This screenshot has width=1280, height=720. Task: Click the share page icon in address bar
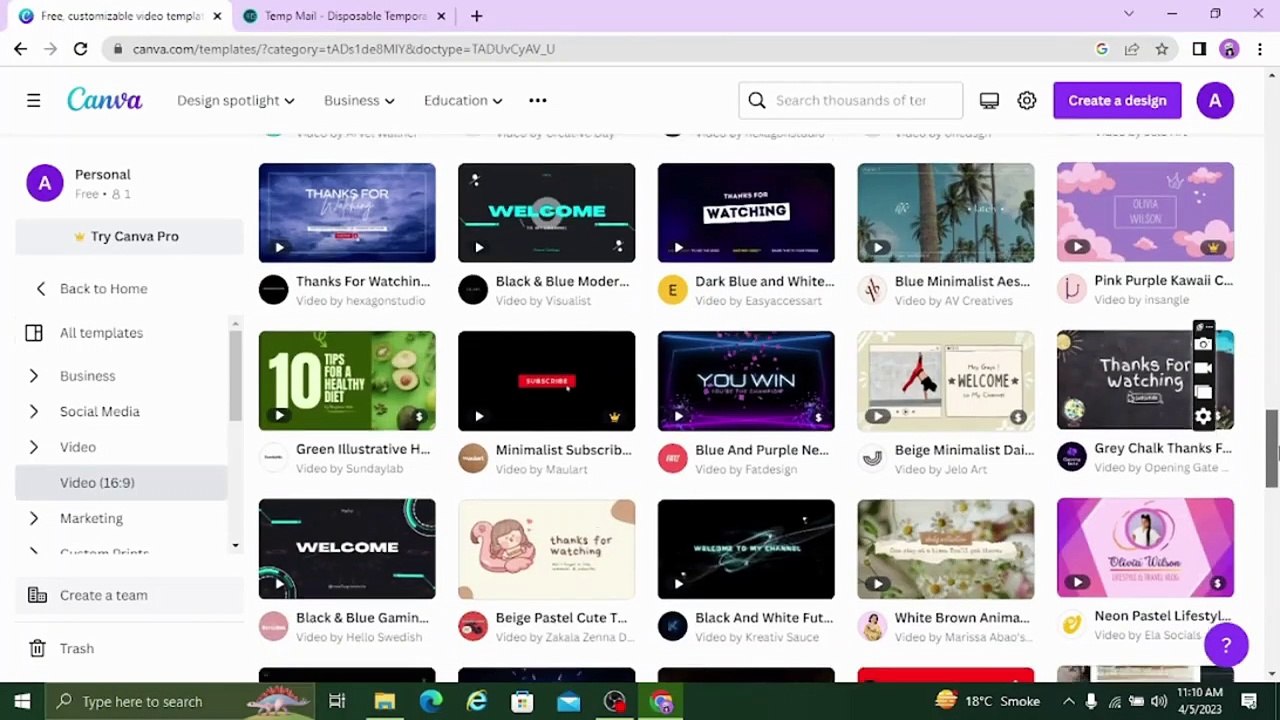pos(1131,48)
